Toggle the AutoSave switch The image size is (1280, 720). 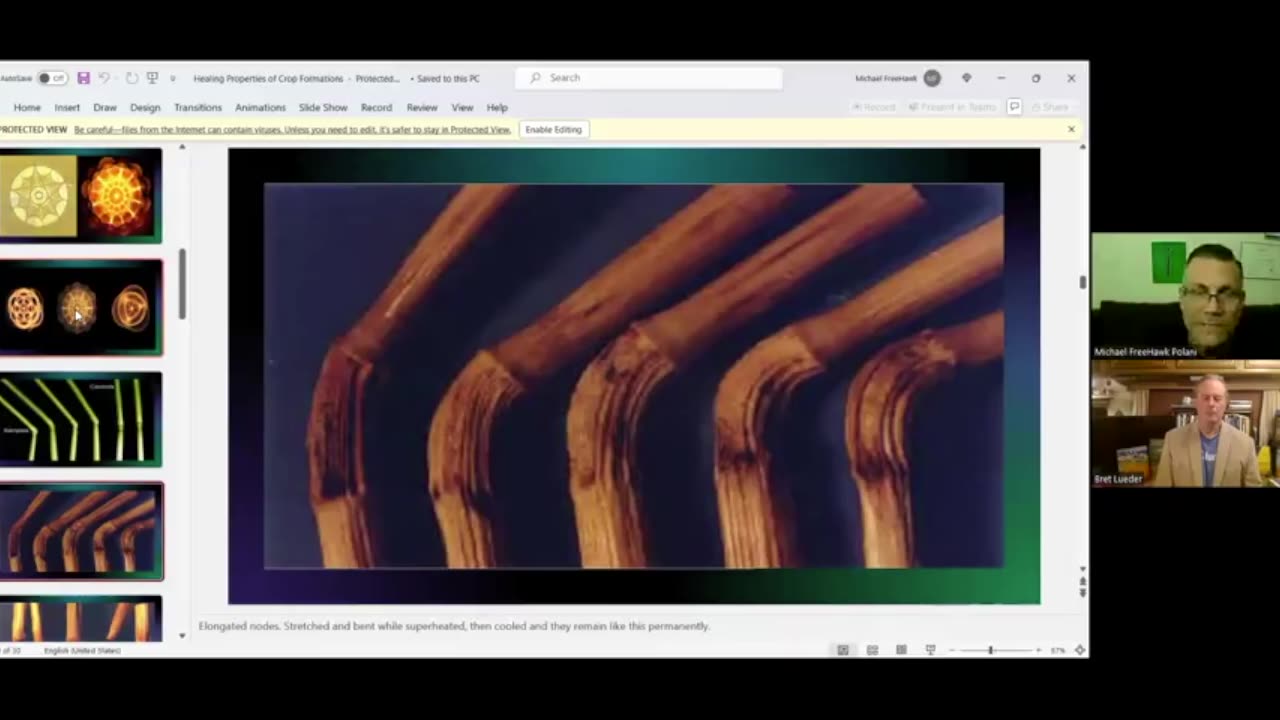[x=52, y=78]
